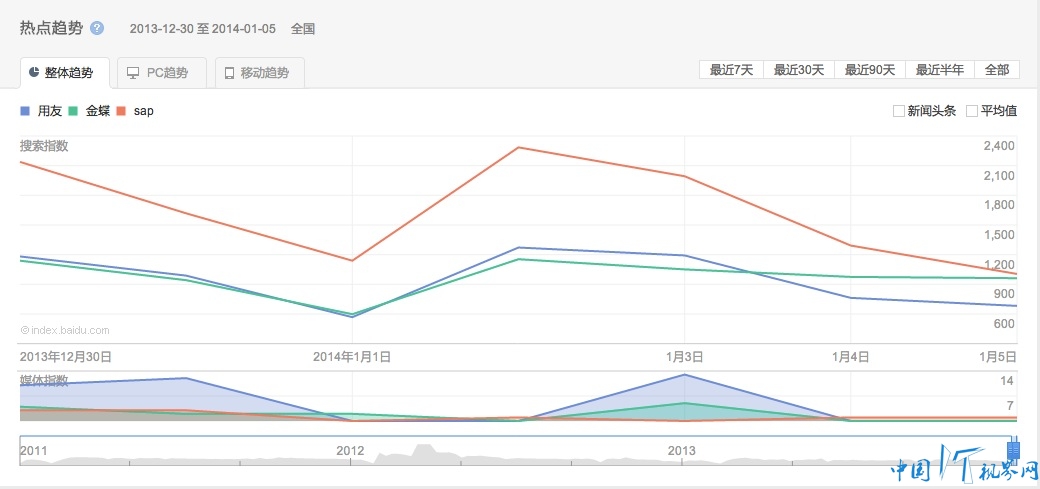Click the 热点趋势 heading
The height and width of the screenshot is (489, 1040).
click(52, 28)
